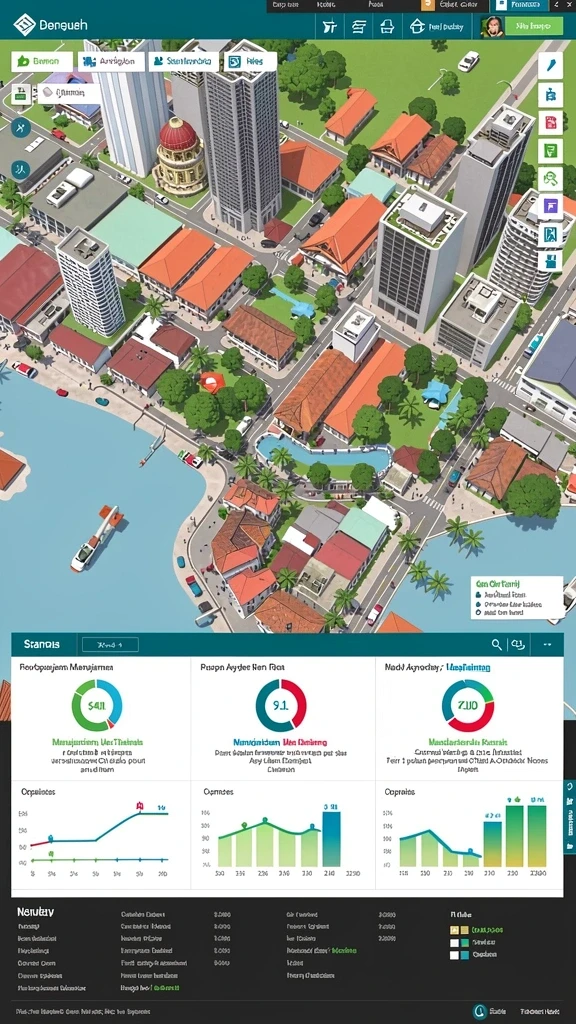Click the printer icon in top header
The width and height of the screenshot is (576, 1024).
[x=387, y=27]
